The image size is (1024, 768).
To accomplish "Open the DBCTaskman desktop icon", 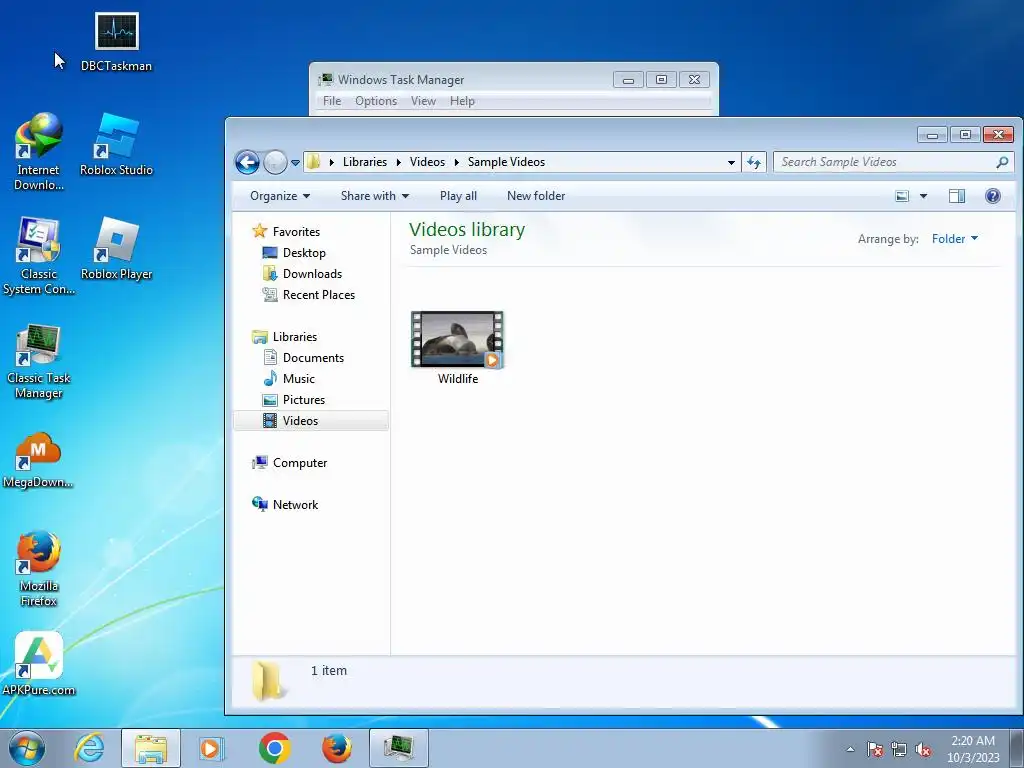I will pos(116,42).
